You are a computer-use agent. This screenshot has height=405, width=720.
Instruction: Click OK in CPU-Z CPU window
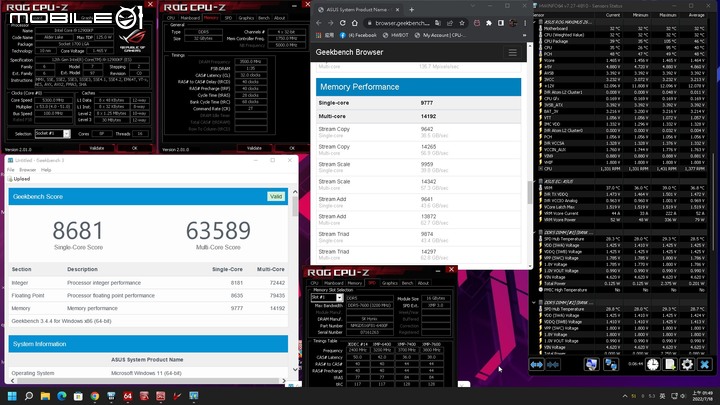[x=135, y=148]
